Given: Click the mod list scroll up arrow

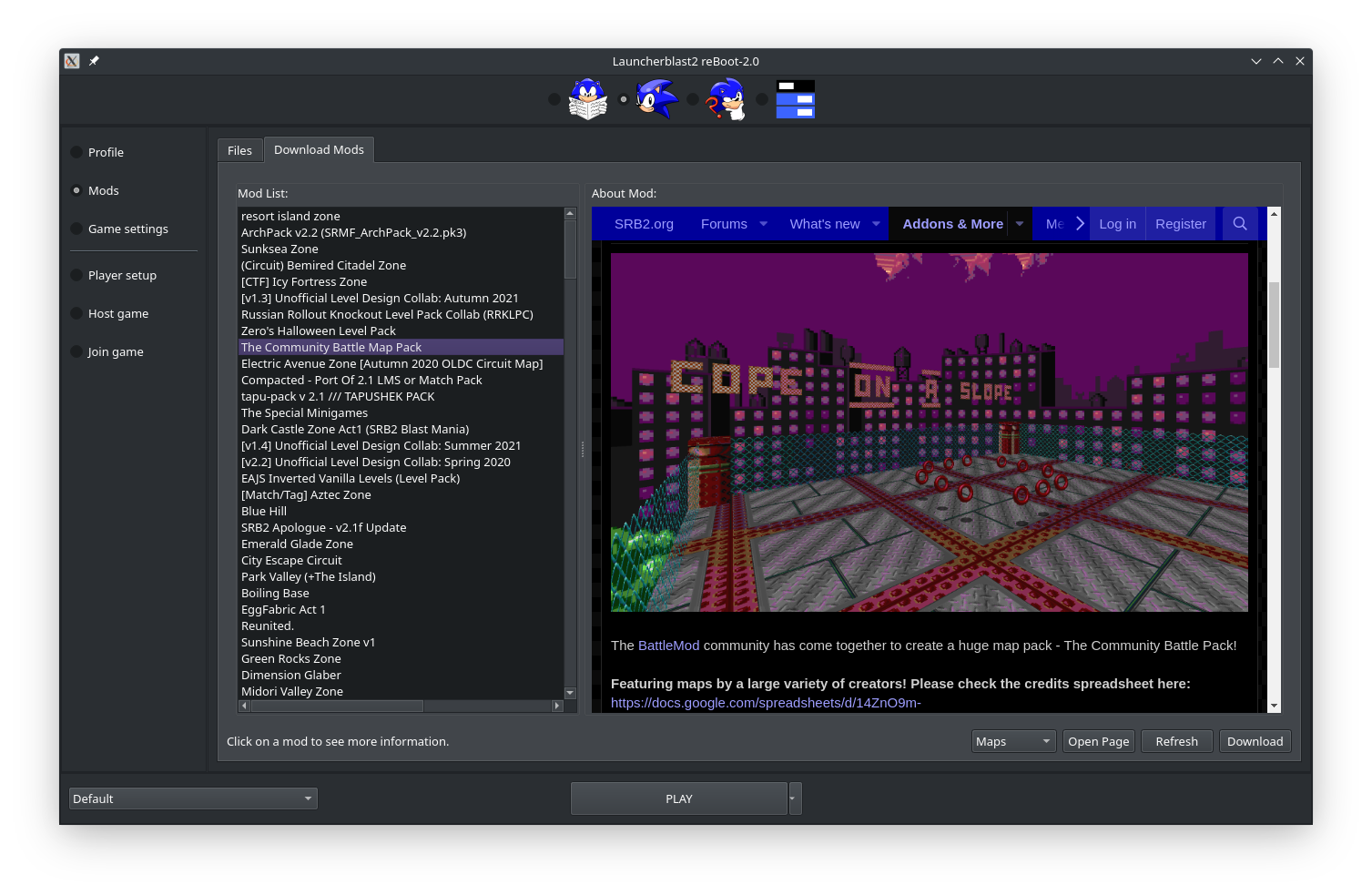Looking at the screenshot, I should (x=570, y=214).
